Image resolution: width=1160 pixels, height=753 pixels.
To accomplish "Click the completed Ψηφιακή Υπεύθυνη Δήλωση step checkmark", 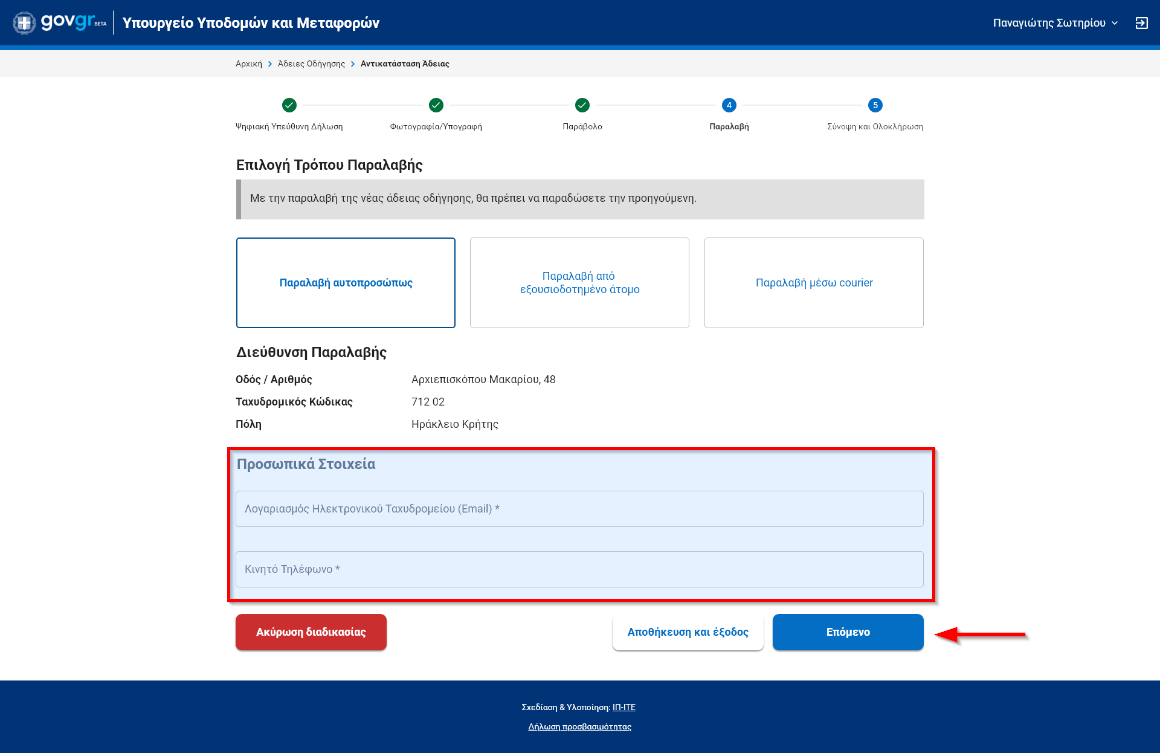I will 289,105.
